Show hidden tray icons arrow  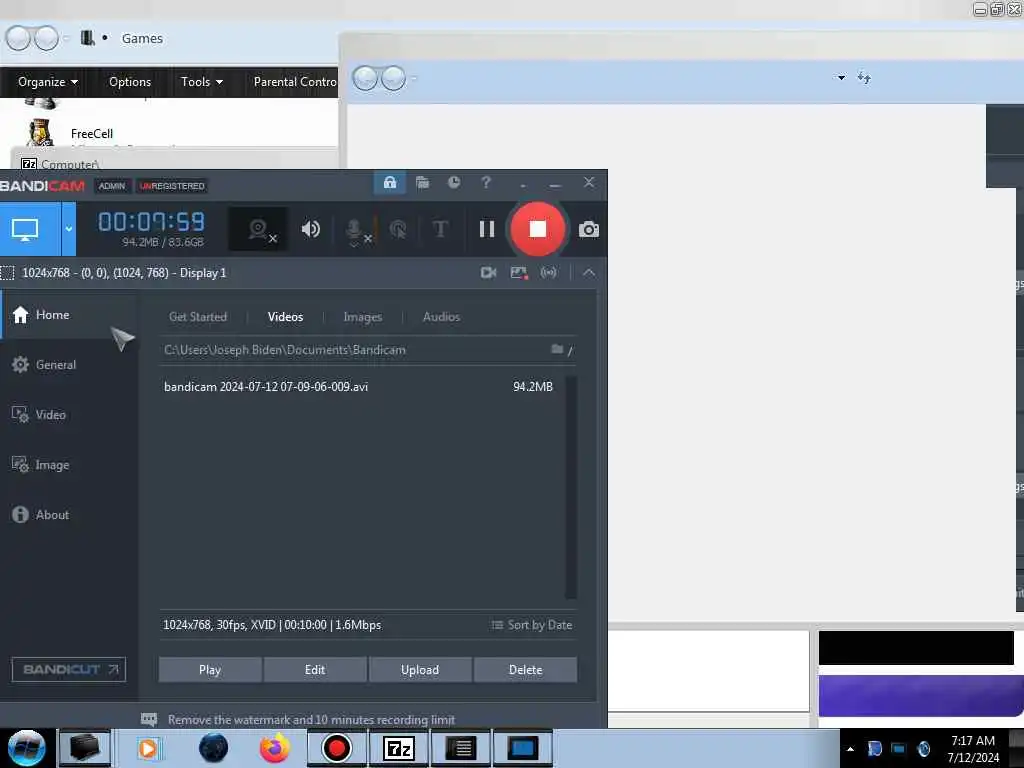point(850,749)
